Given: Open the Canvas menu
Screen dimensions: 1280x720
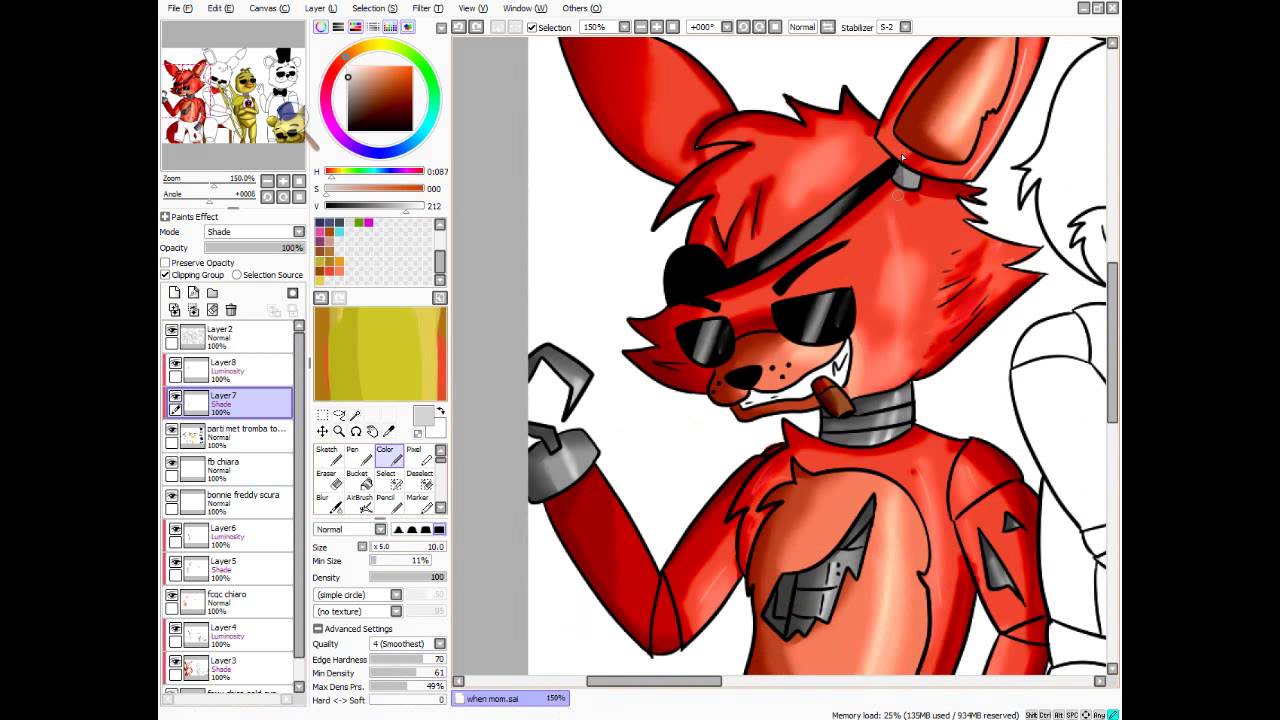Looking at the screenshot, I should click(x=269, y=8).
